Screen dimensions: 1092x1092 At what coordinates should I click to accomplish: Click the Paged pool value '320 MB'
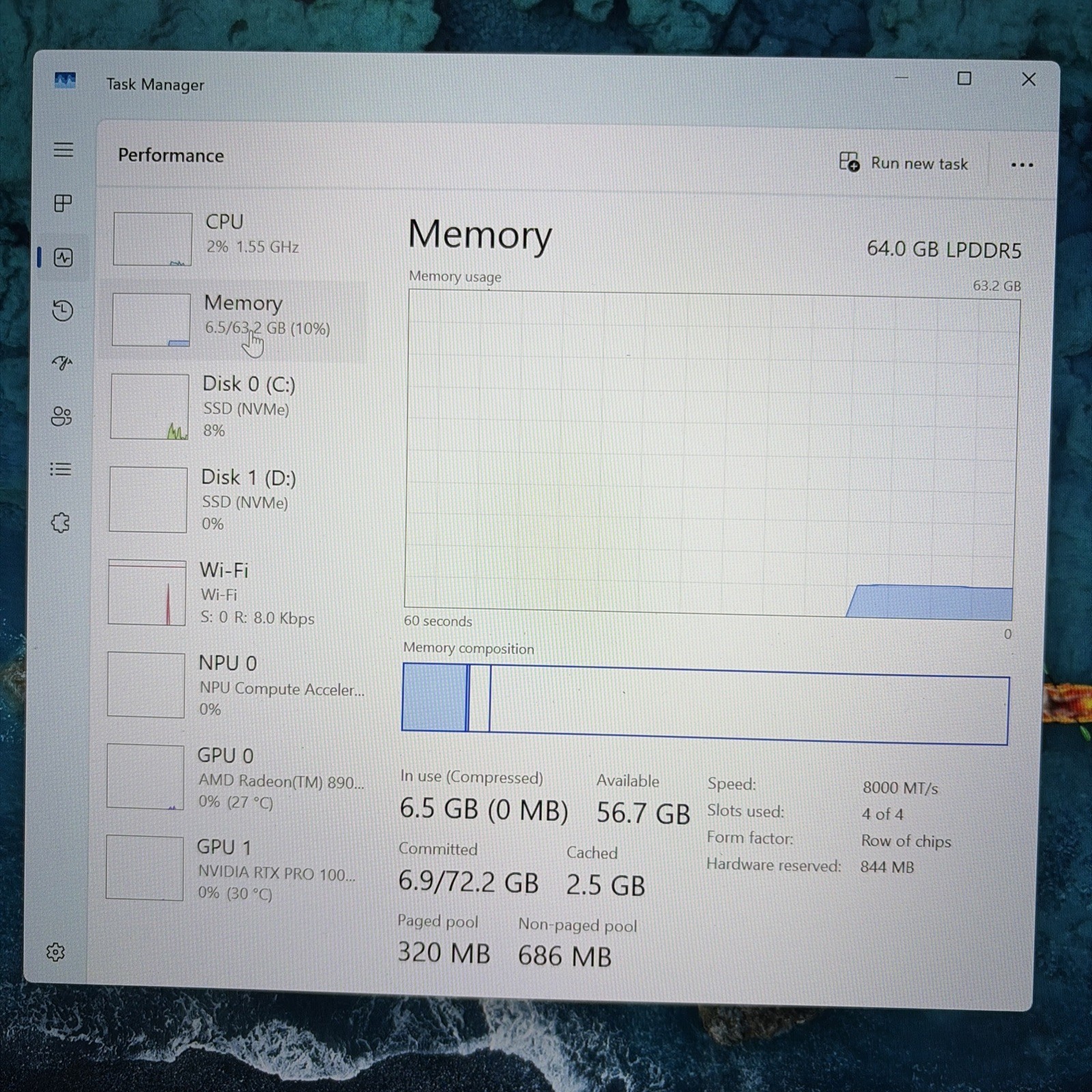[x=444, y=953]
